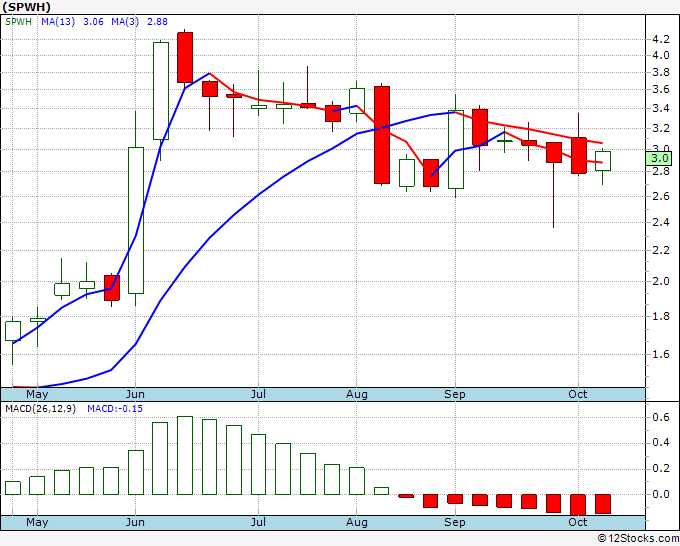Viewport: 680px width, 546px height.
Task: Select the 3.6 price axis label
Action: (x=660, y=90)
